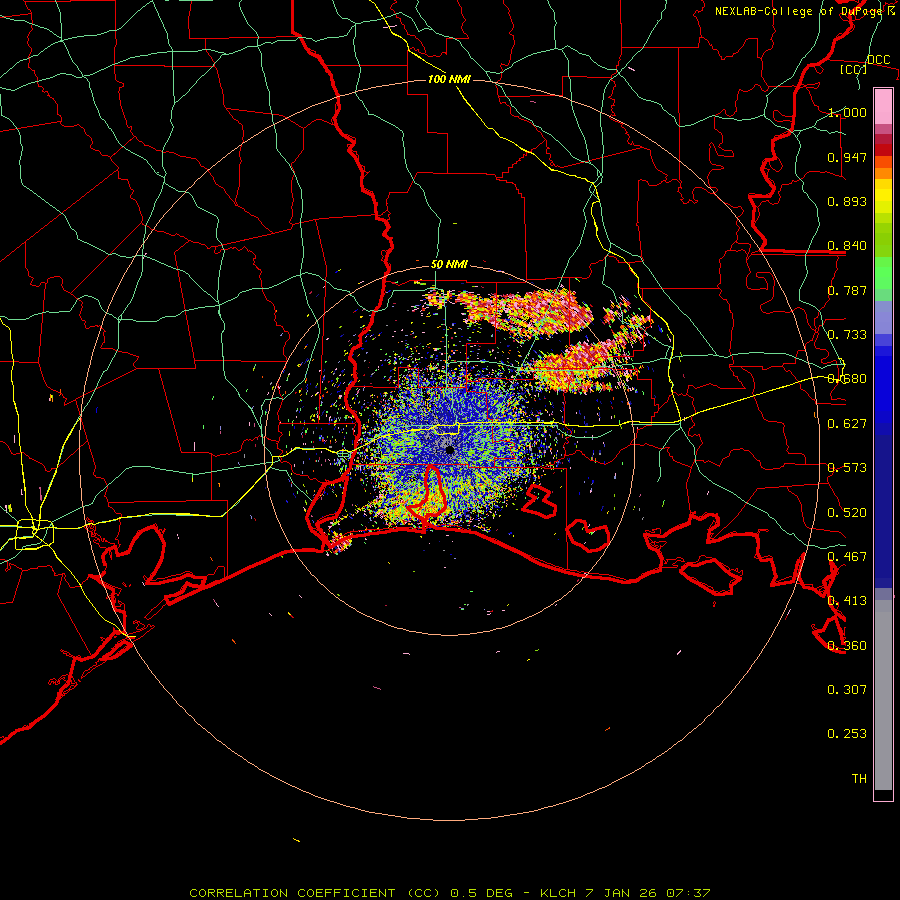Click the 0.733 value on color scale
Screen dimensions: 900x900
coord(847,335)
